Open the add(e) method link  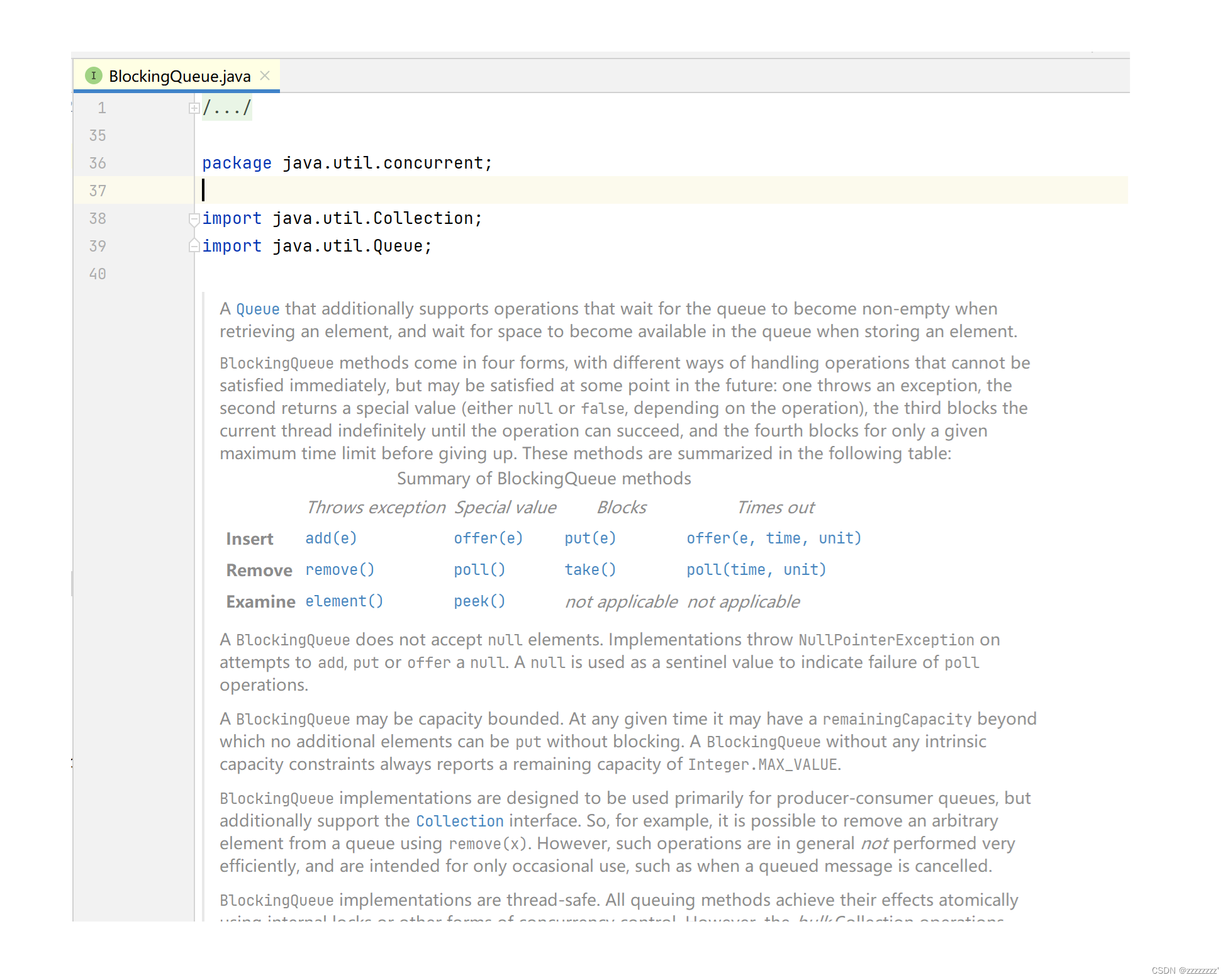[x=331, y=538]
